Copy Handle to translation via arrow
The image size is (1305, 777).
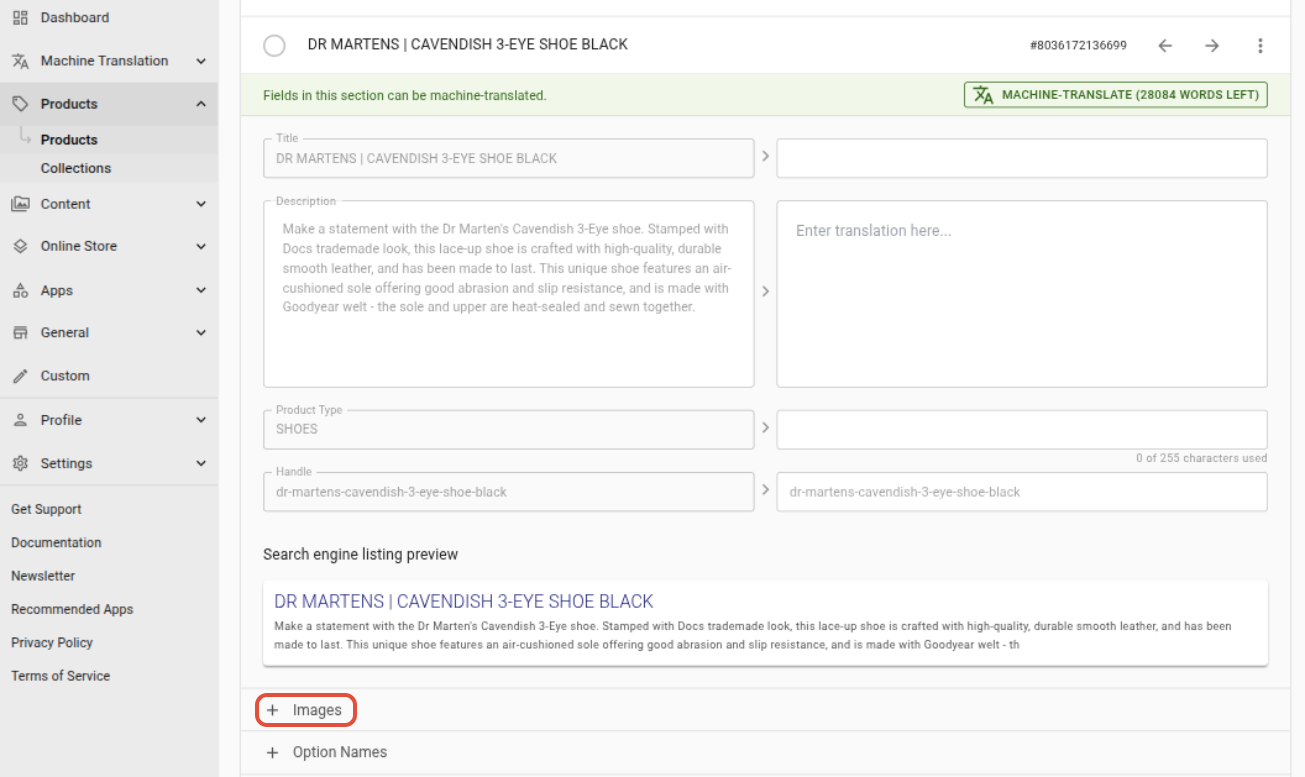click(766, 490)
